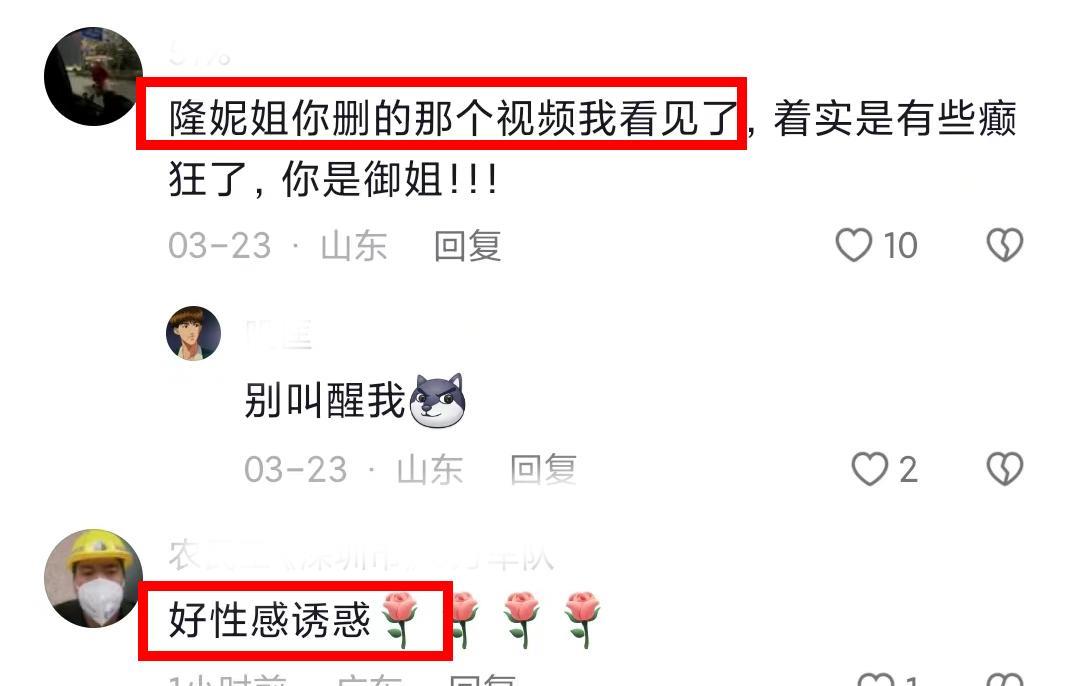Dislike the first comment with broken heart
The height and width of the screenshot is (686, 1080).
[1005, 245]
